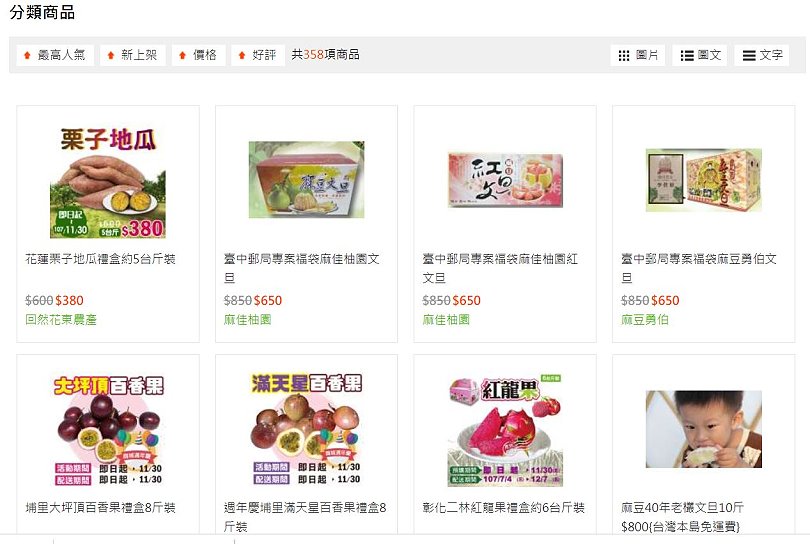
Task: Open 彰化二林紅龍果禮盒約6台斤裝 title link
Action: [x=503, y=508]
